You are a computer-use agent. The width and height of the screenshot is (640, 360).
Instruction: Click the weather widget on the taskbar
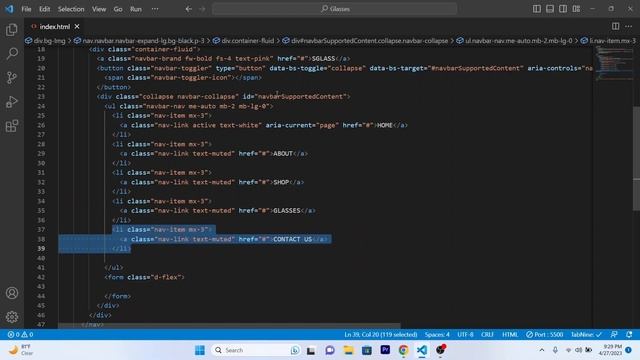[20, 350]
